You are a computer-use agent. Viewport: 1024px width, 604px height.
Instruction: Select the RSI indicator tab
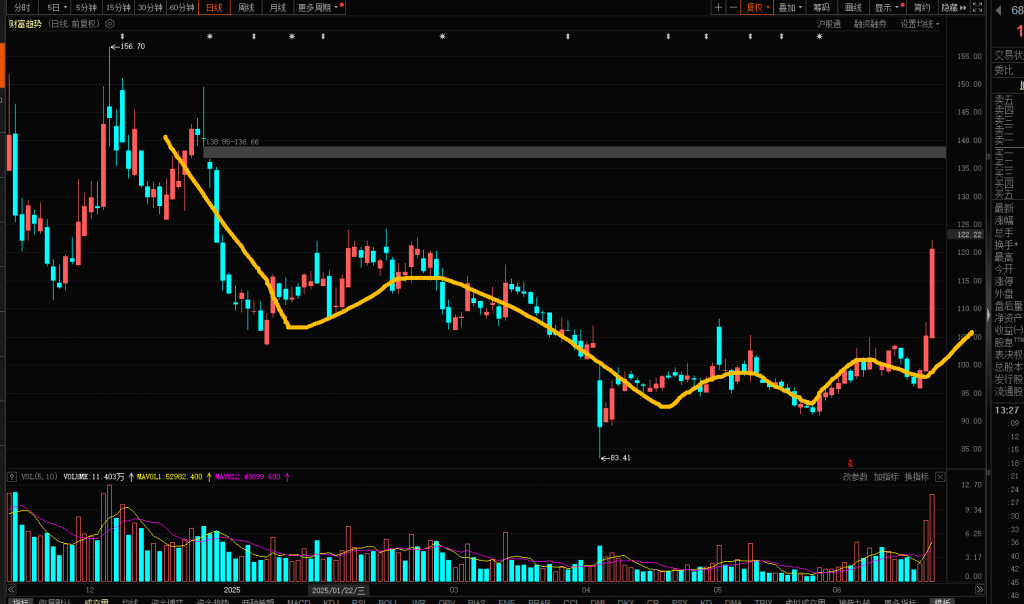(359, 601)
